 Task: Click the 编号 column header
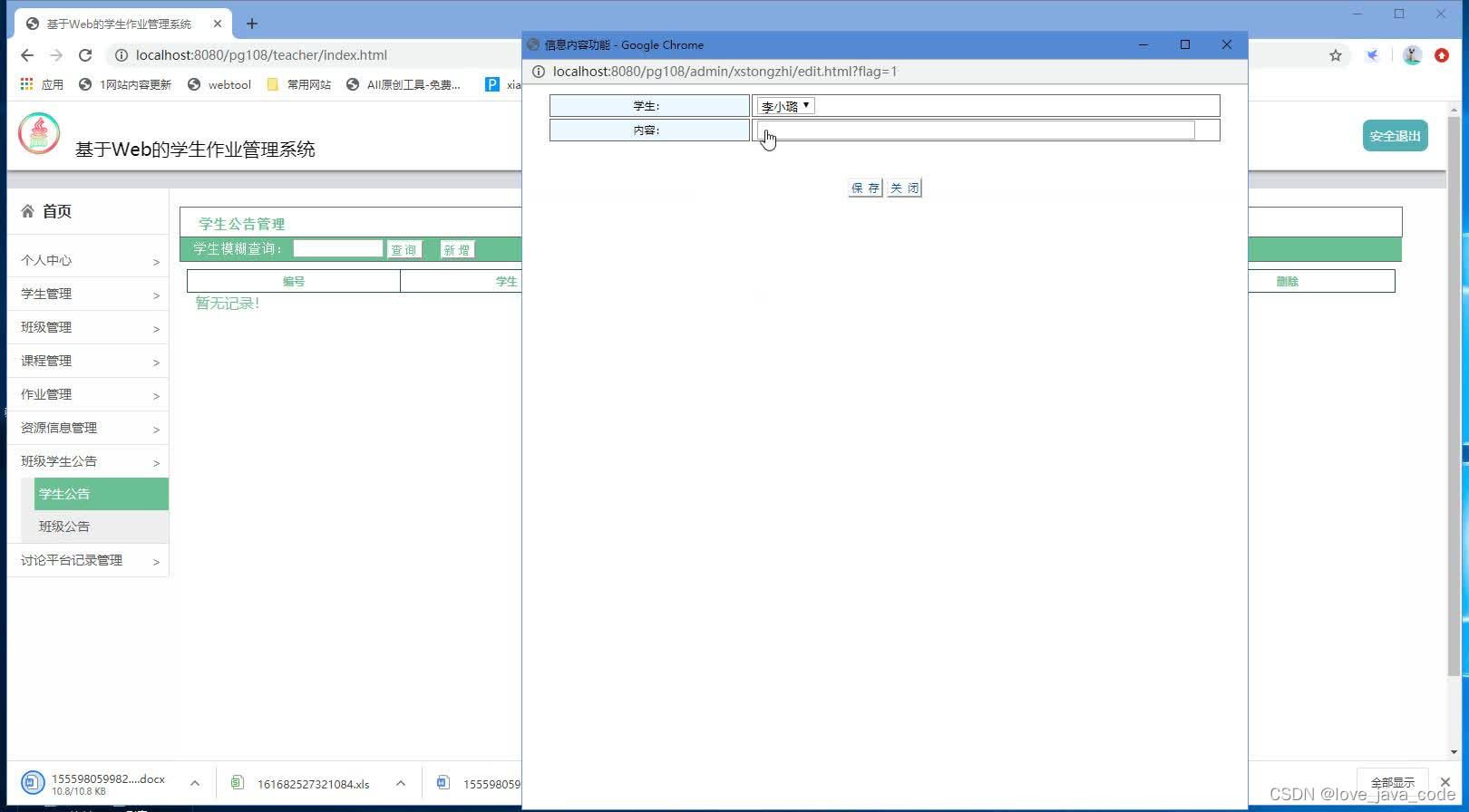(294, 281)
